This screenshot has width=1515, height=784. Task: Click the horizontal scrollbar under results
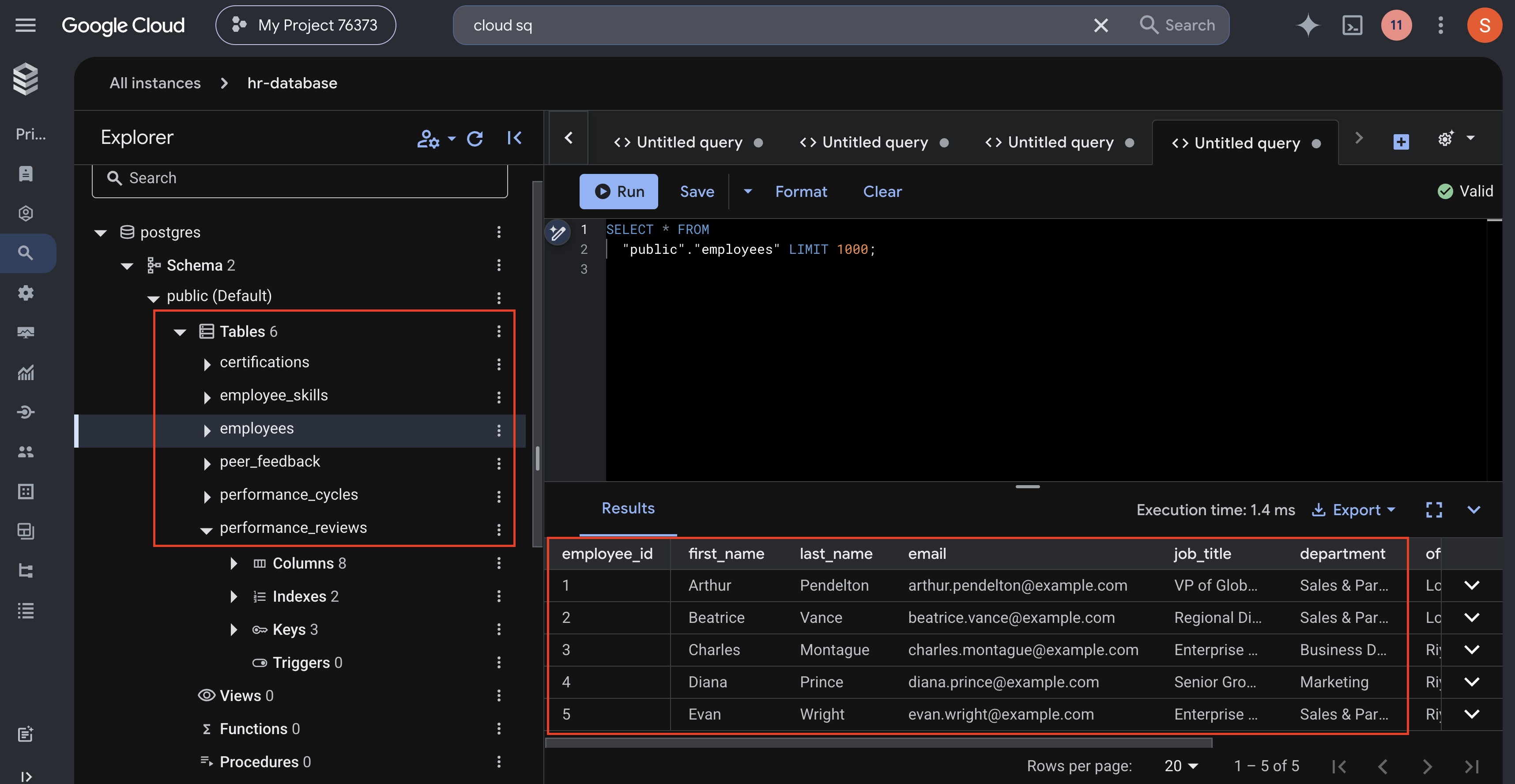[x=879, y=743]
